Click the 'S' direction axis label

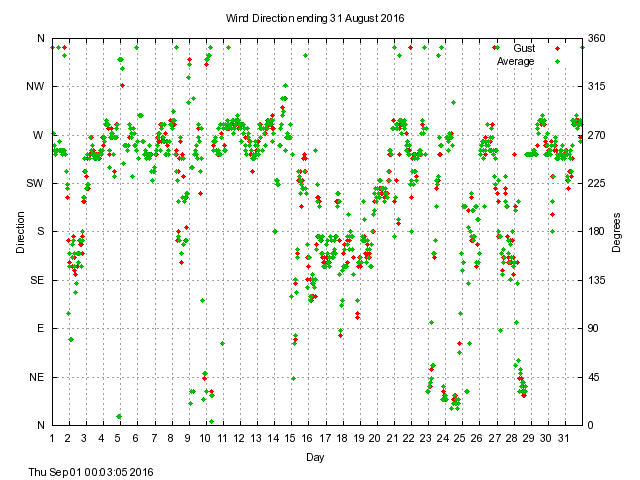[40, 231]
